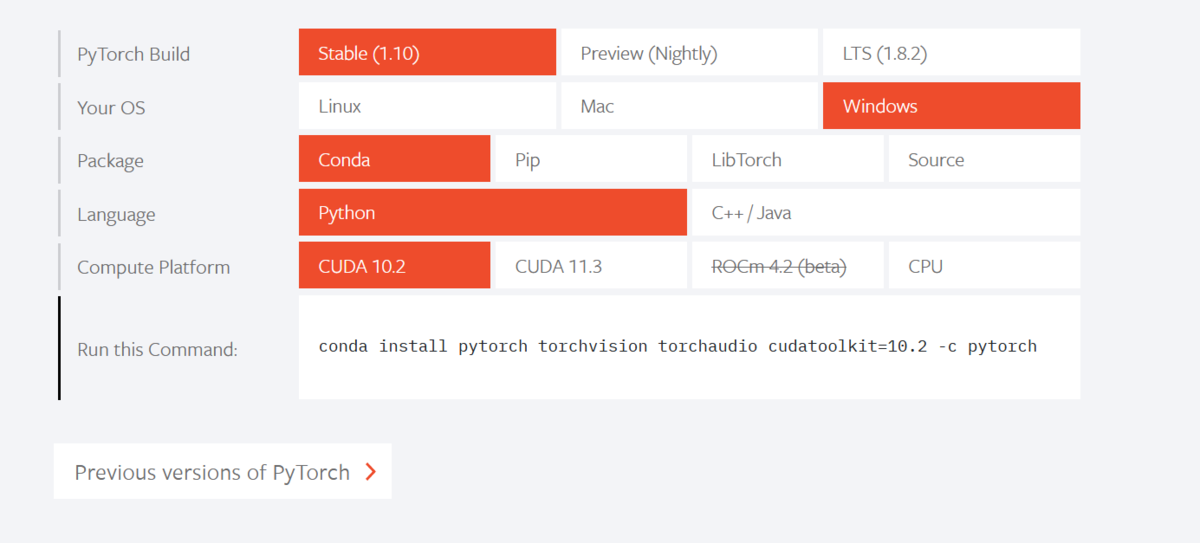Select CUDA 10.2 compute platform

[394, 265]
